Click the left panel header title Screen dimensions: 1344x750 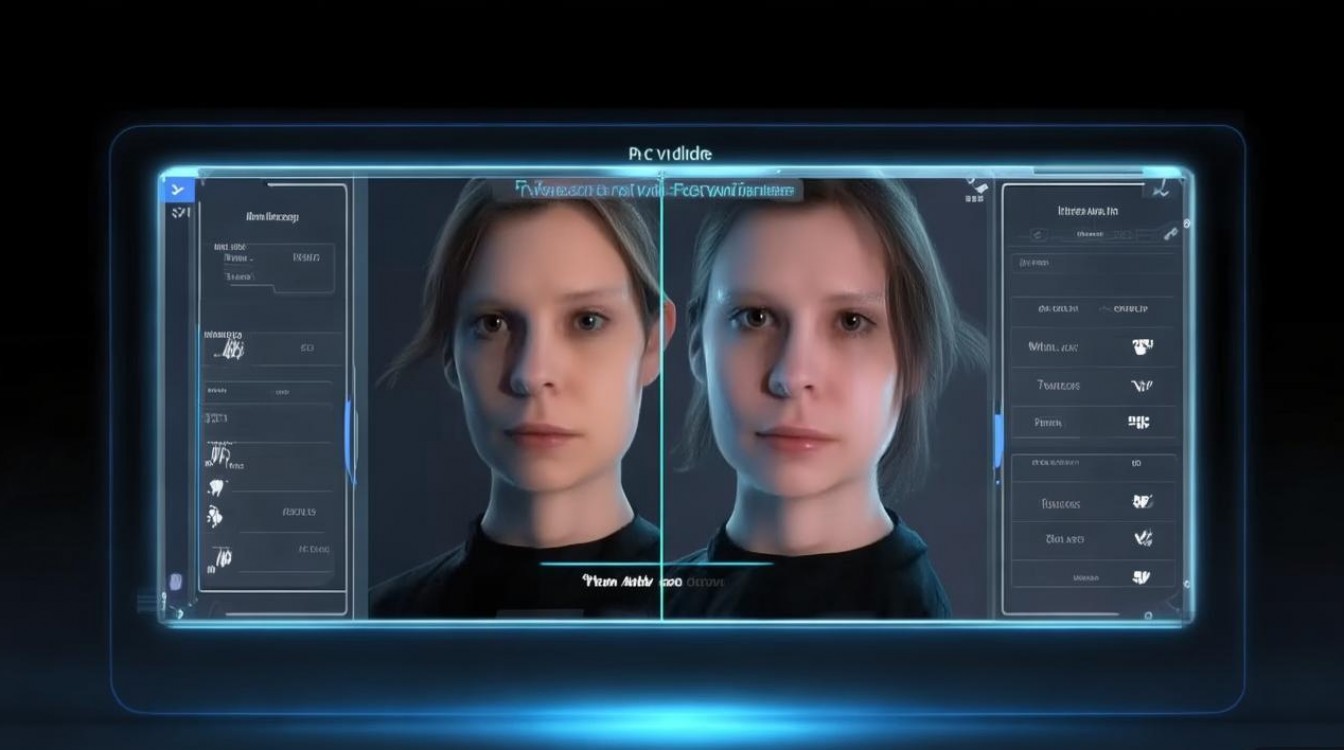click(x=272, y=216)
